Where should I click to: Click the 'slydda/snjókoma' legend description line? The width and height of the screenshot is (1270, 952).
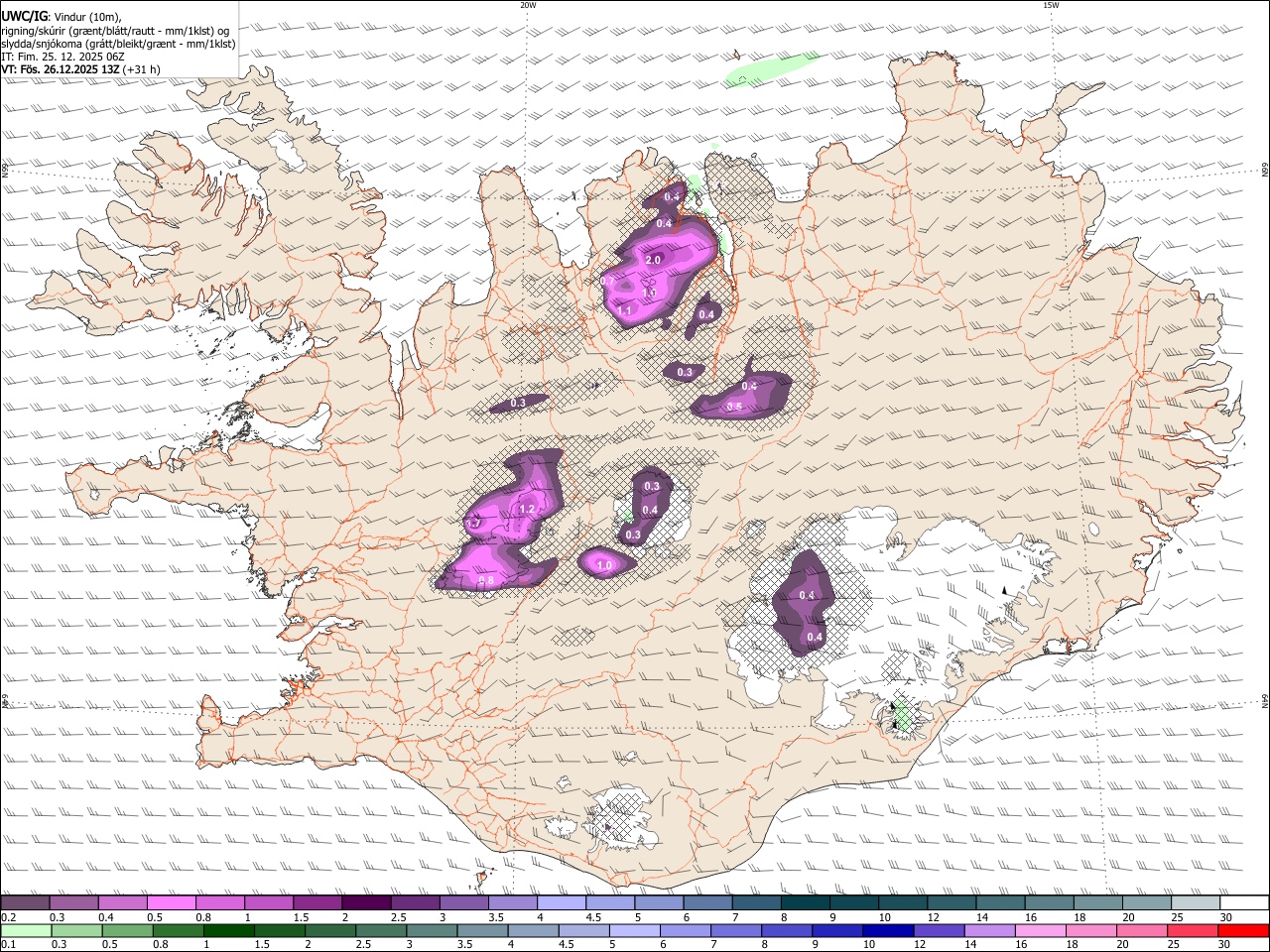[x=118, y=44]
